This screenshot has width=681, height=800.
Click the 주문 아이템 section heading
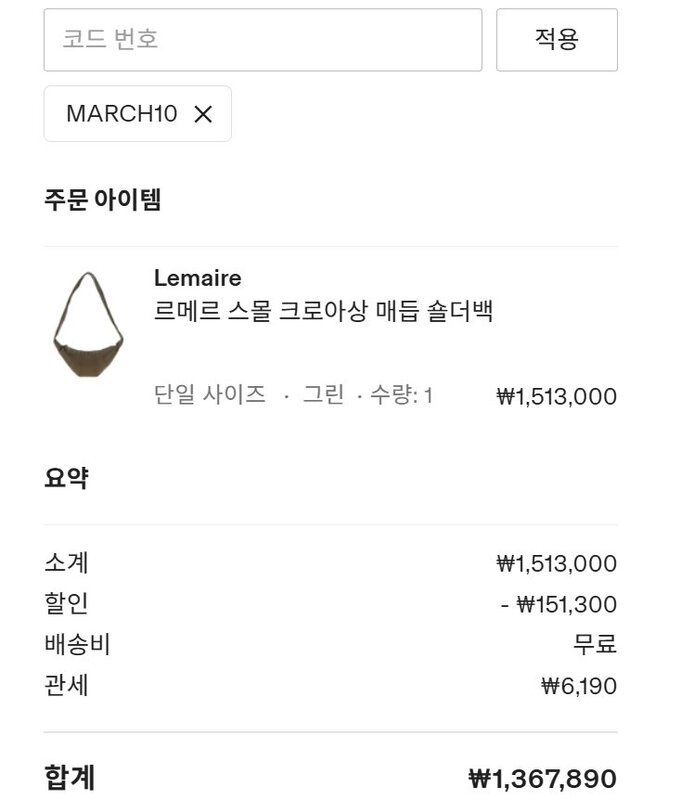102,199
